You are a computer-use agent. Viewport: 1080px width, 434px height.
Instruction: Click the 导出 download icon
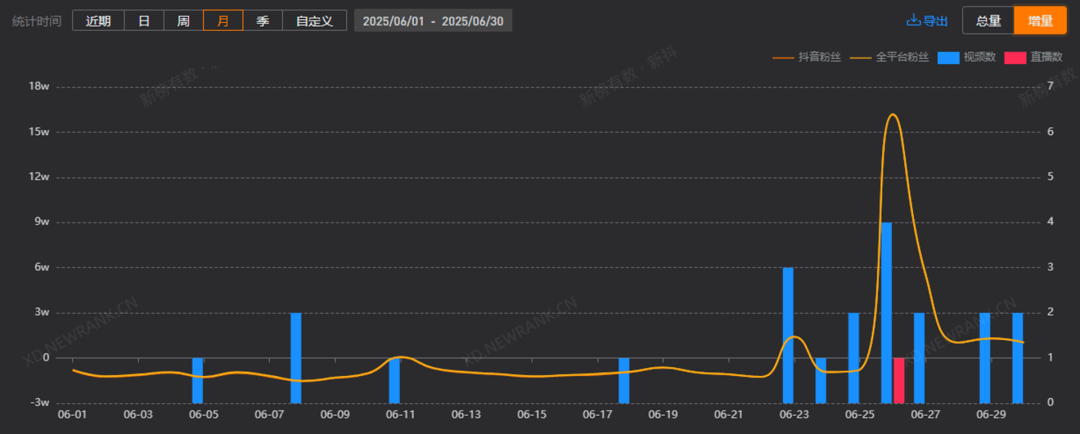pyautogui.click(x=913, y=20)
